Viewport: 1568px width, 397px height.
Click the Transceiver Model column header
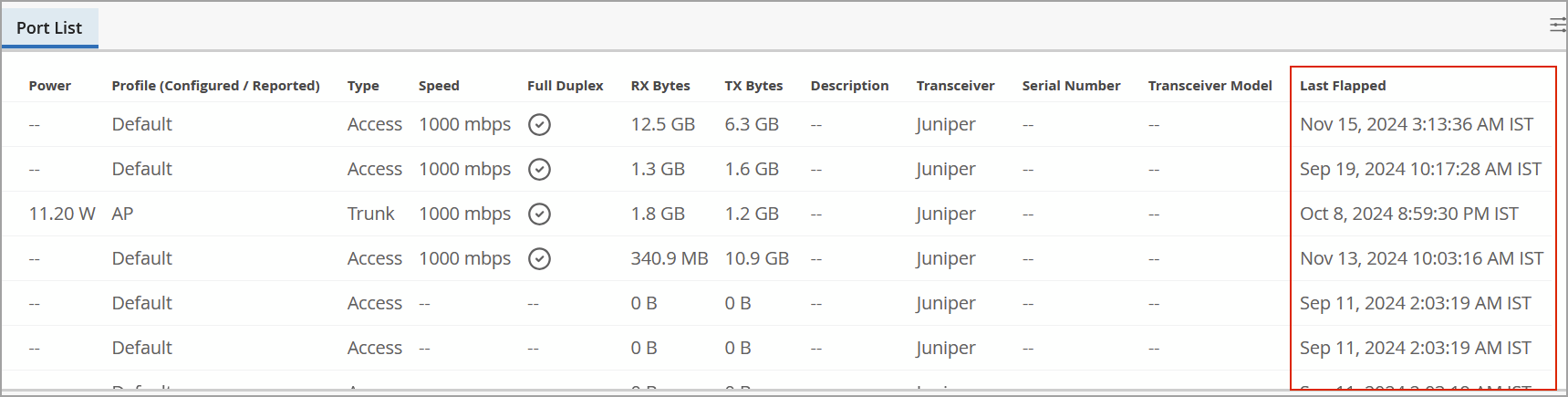point(1210,86)
